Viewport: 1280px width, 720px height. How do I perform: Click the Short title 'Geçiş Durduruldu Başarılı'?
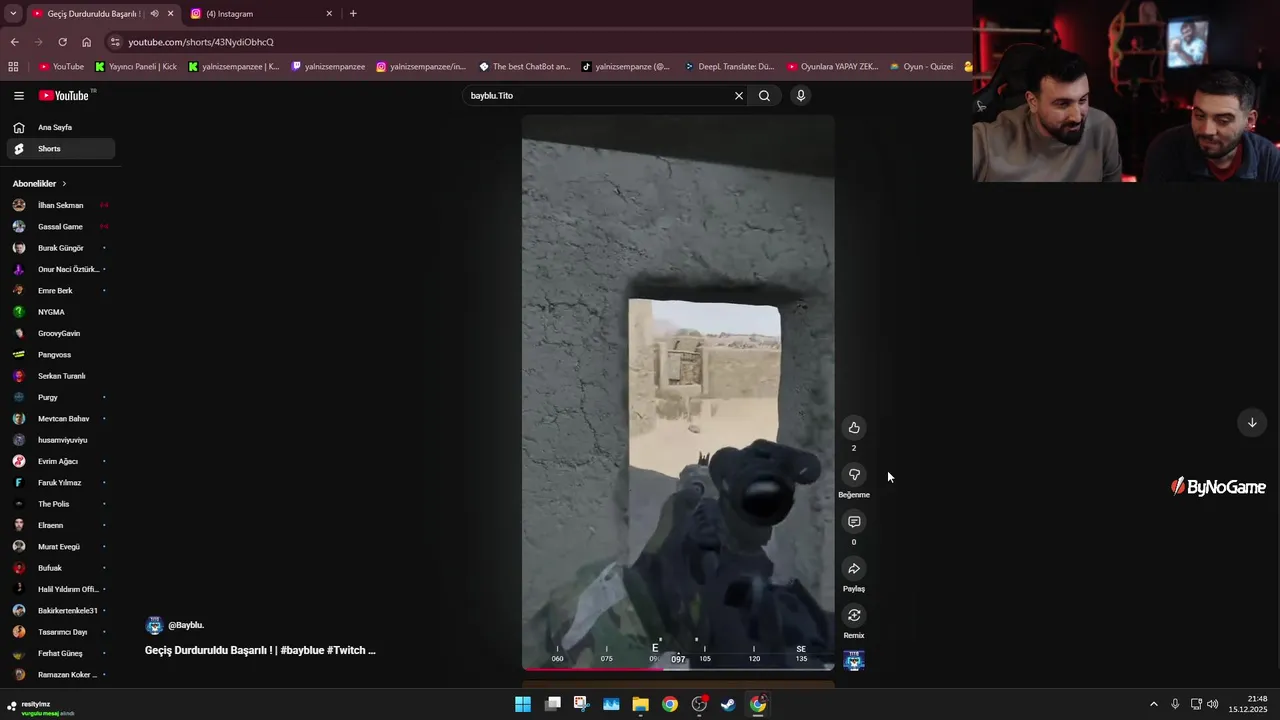coord(260,650)
